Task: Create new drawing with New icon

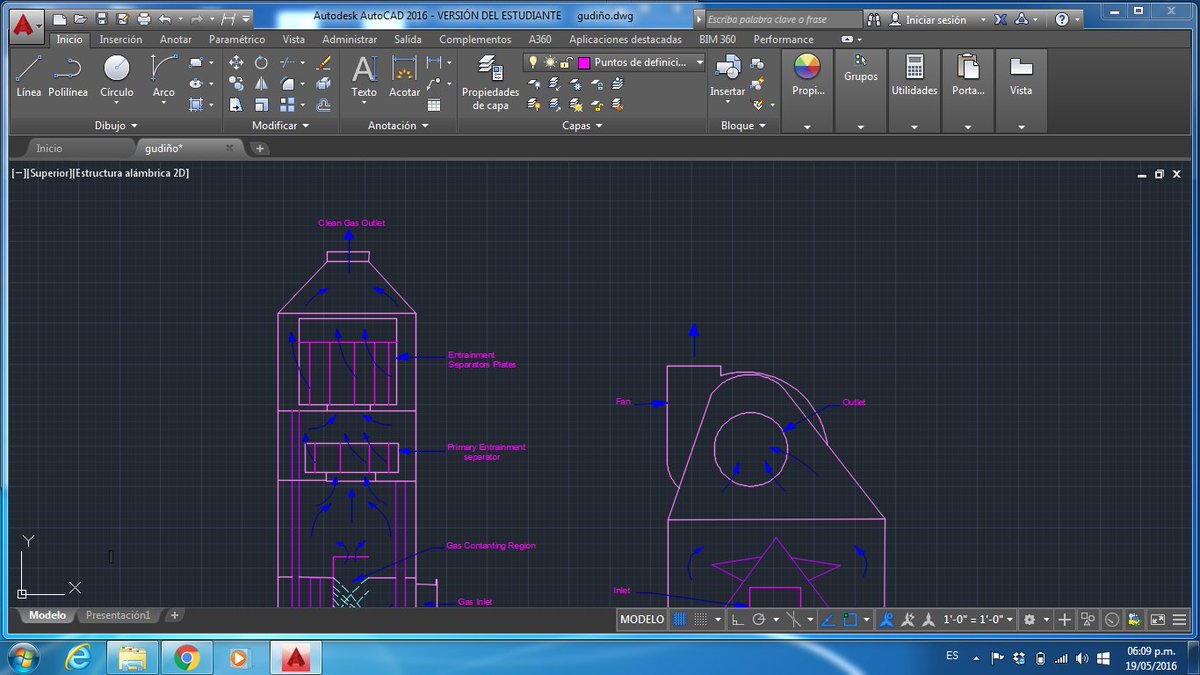Action: pos(60,18)
